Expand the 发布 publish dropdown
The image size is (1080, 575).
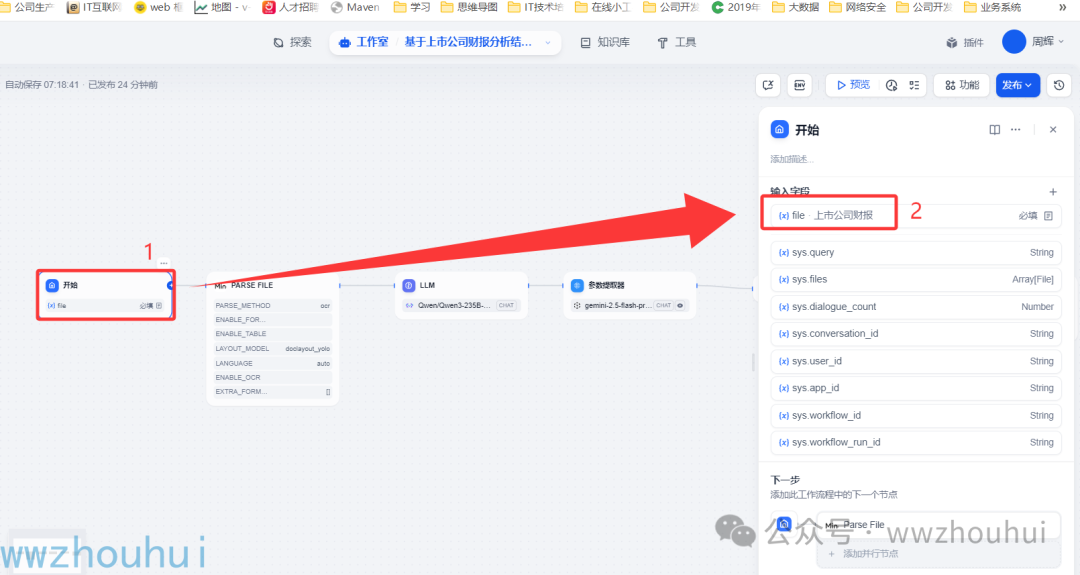click(1017, 85)
